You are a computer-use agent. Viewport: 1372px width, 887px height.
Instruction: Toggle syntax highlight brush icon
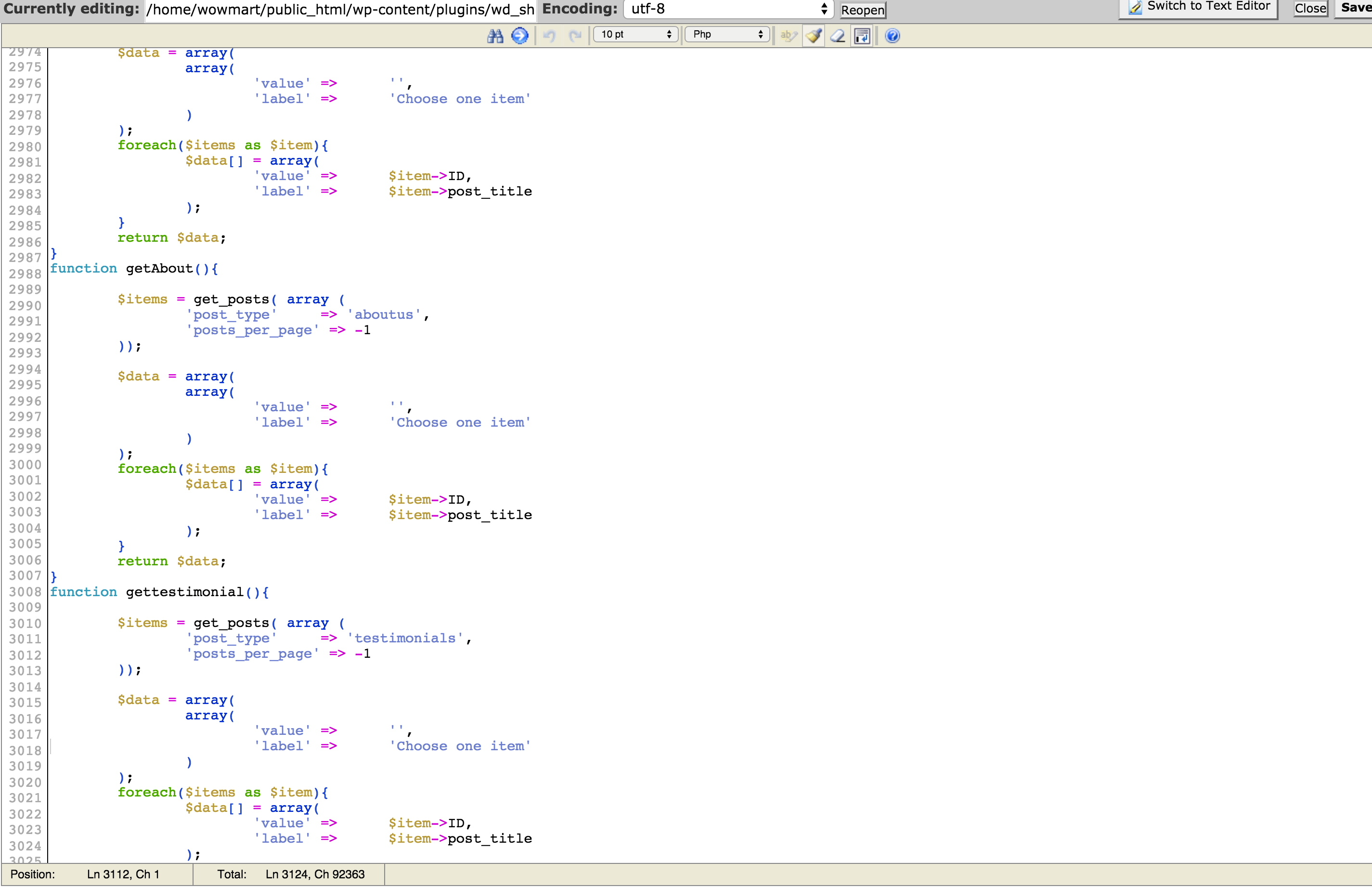pos(814,36)
